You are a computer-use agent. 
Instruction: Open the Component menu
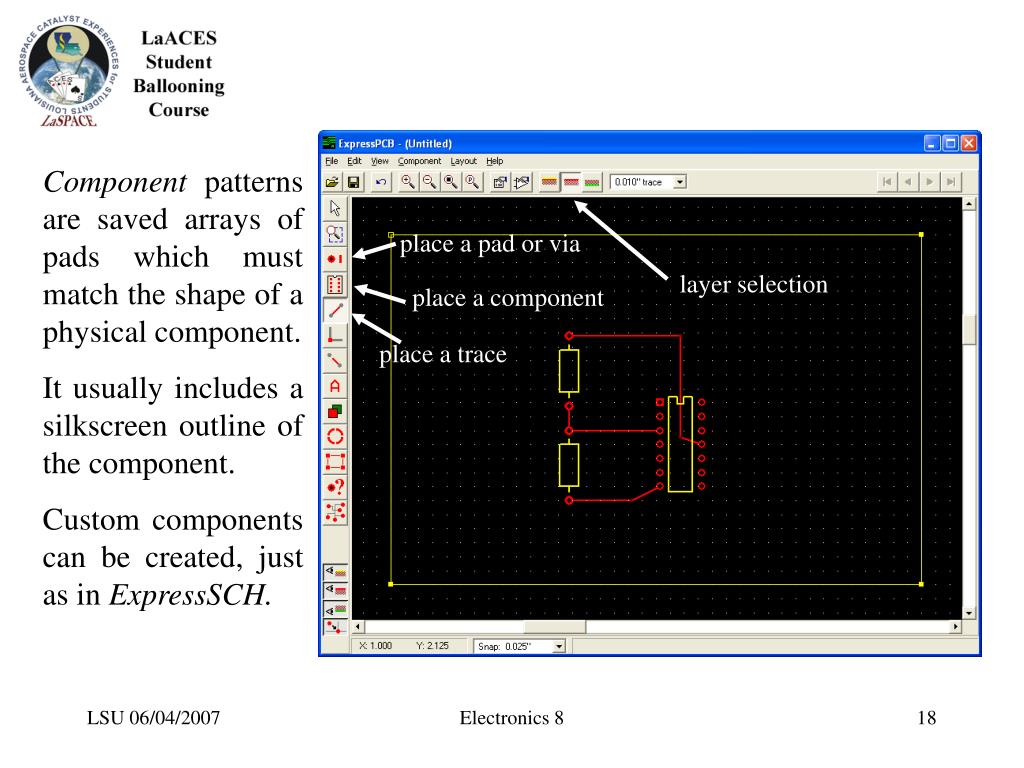pyautogui.click(x=419, y=161)
